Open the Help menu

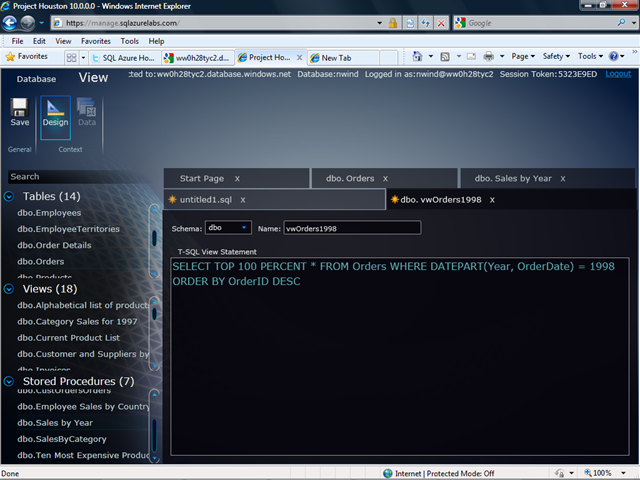click(156, 41)
